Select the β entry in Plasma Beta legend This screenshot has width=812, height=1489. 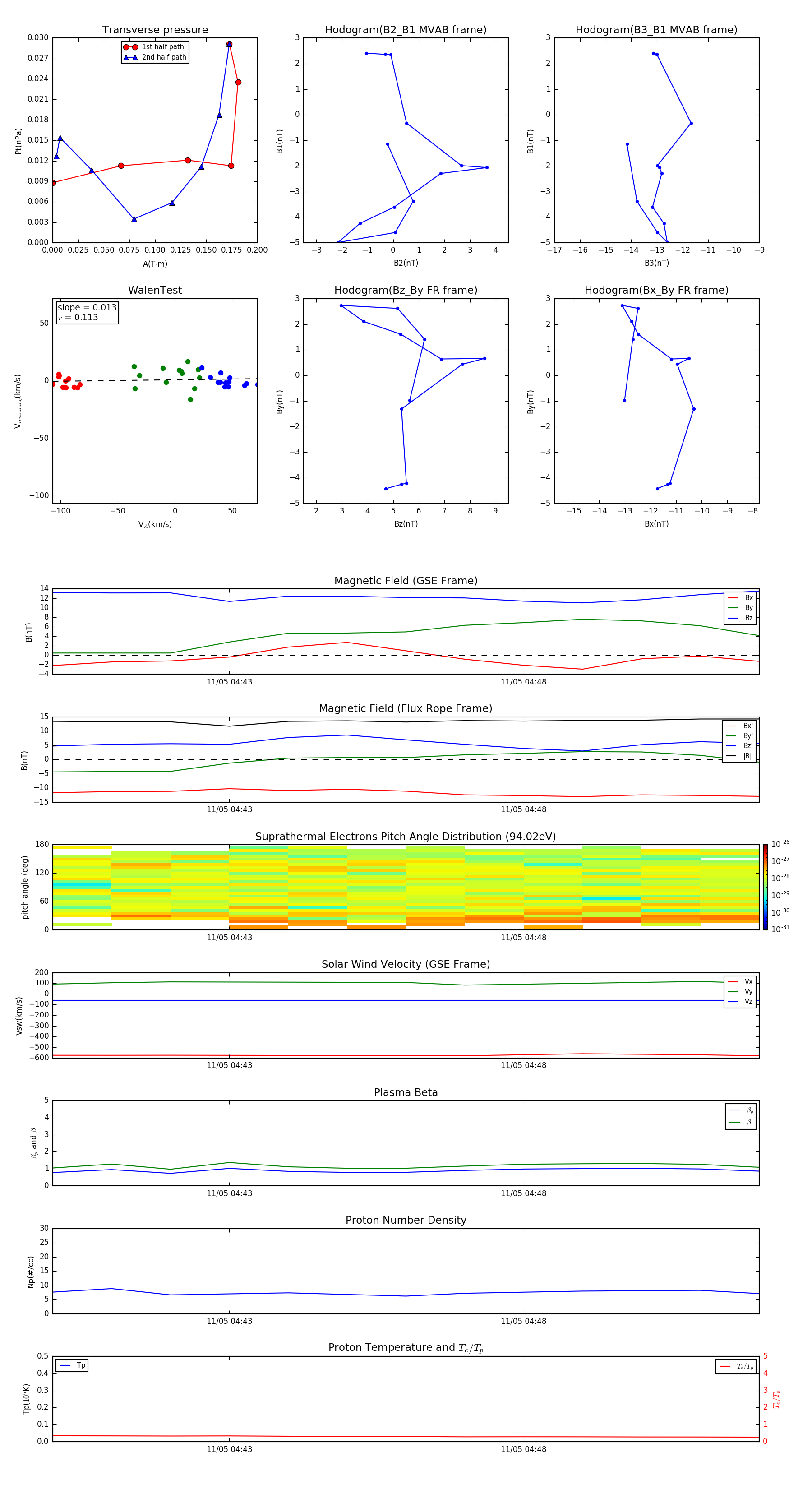pos(742,1122)
